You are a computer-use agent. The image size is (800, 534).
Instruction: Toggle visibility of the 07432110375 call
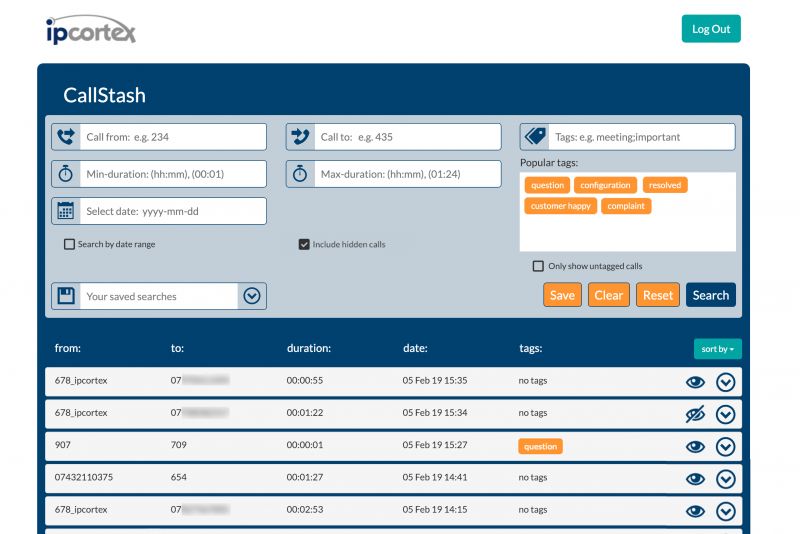point(695,479)
